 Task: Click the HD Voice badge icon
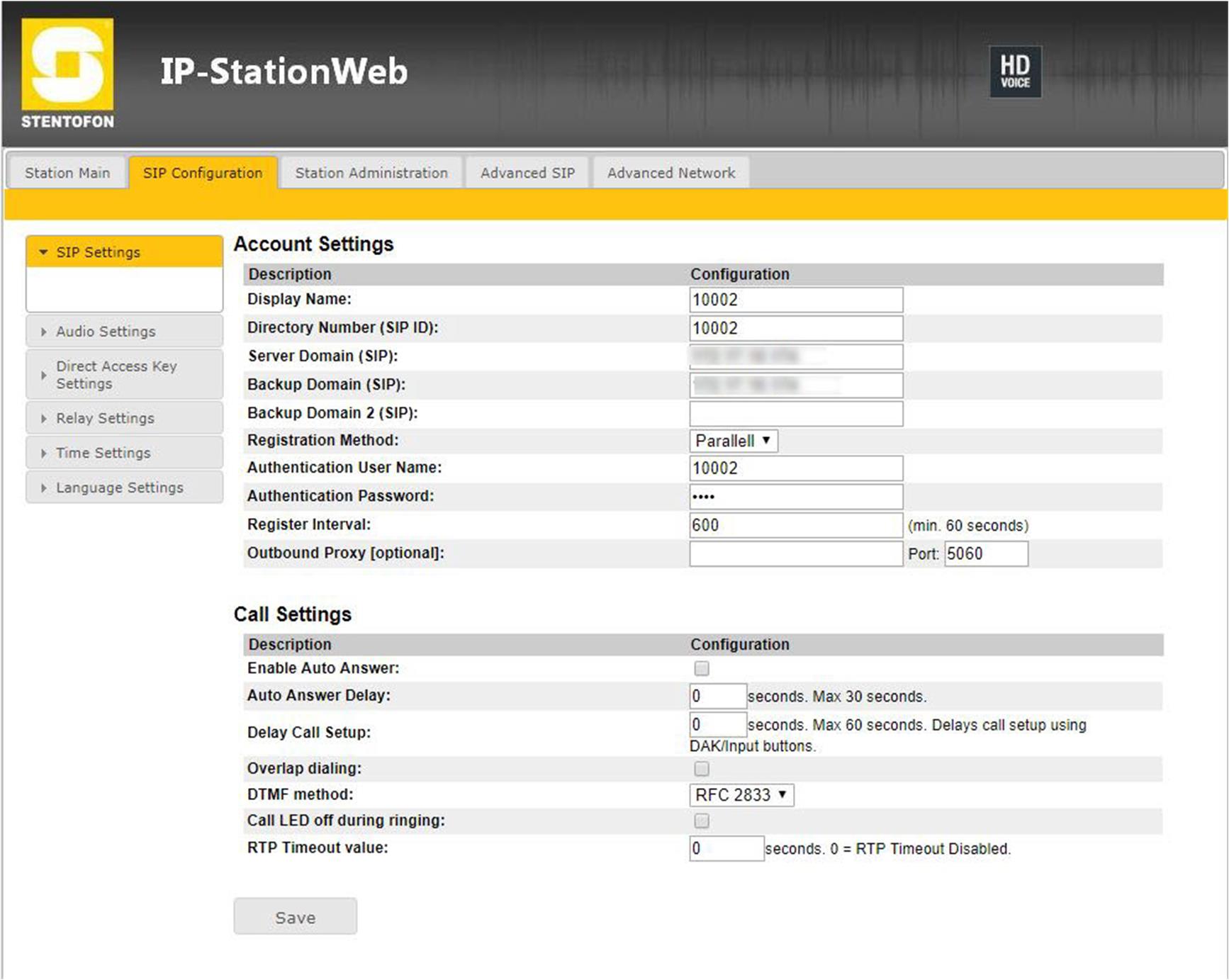click(x=1015, y=72)
